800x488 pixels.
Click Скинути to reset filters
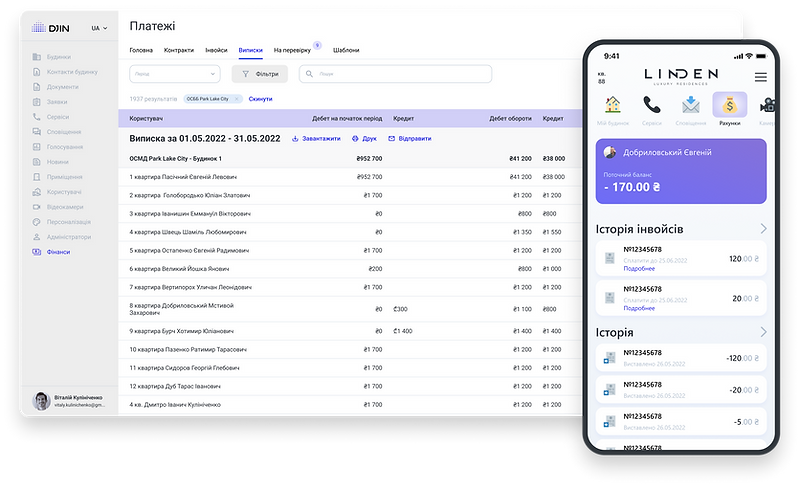260,99
